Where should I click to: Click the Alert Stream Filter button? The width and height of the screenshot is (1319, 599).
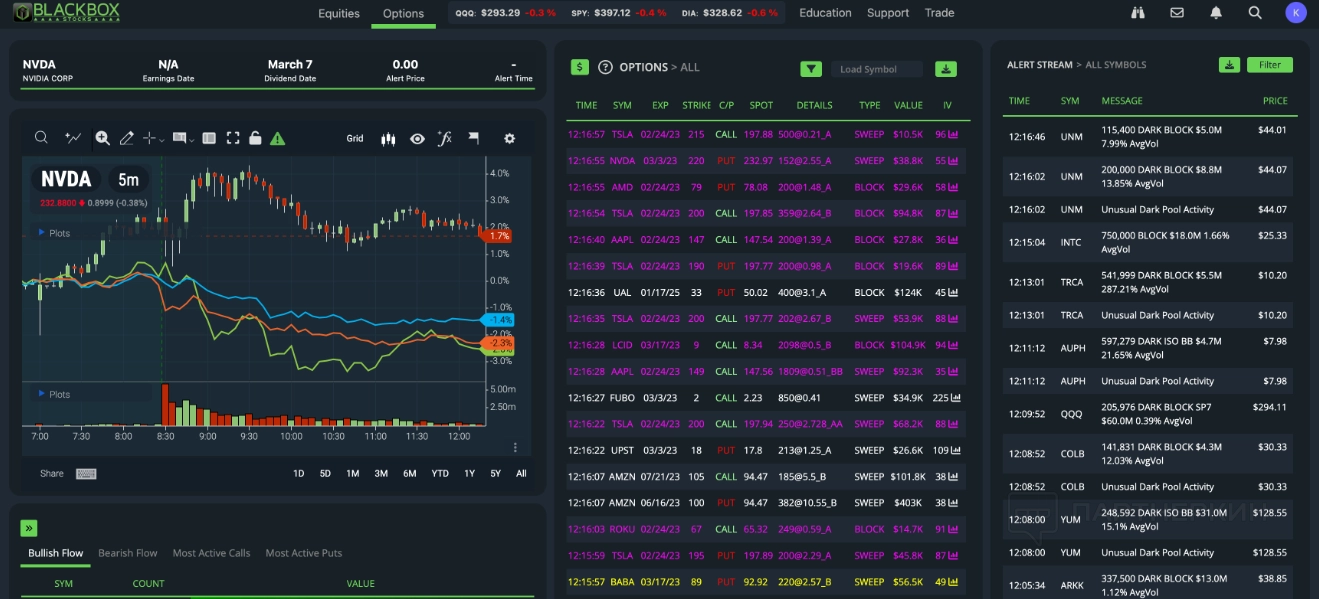(1269, 65)
